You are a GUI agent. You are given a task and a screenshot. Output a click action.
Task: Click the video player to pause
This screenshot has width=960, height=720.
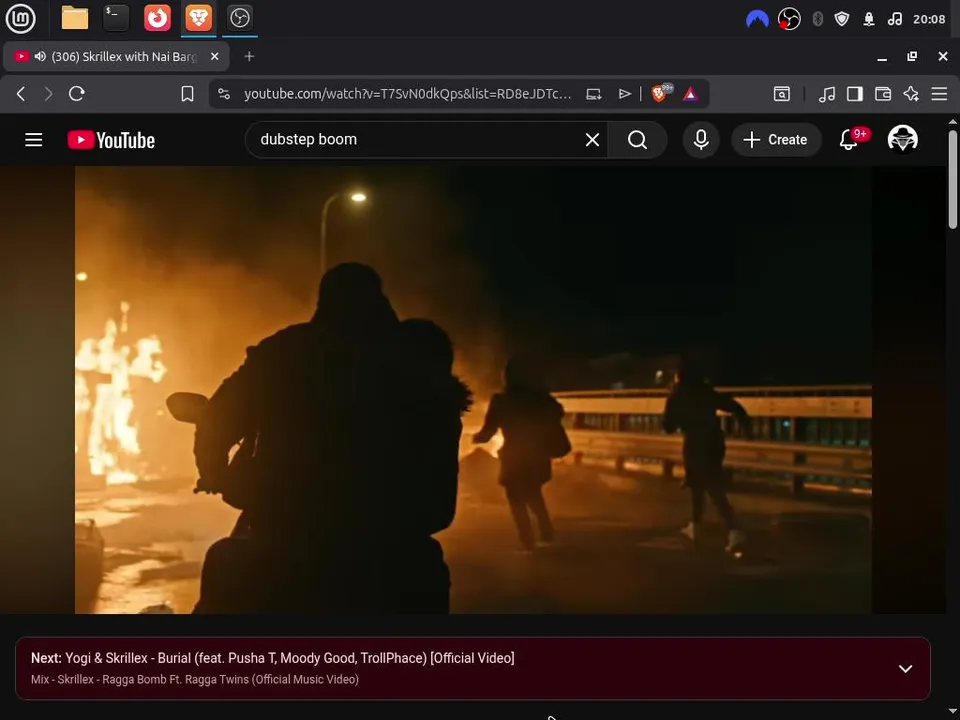(x=473, y=389)
